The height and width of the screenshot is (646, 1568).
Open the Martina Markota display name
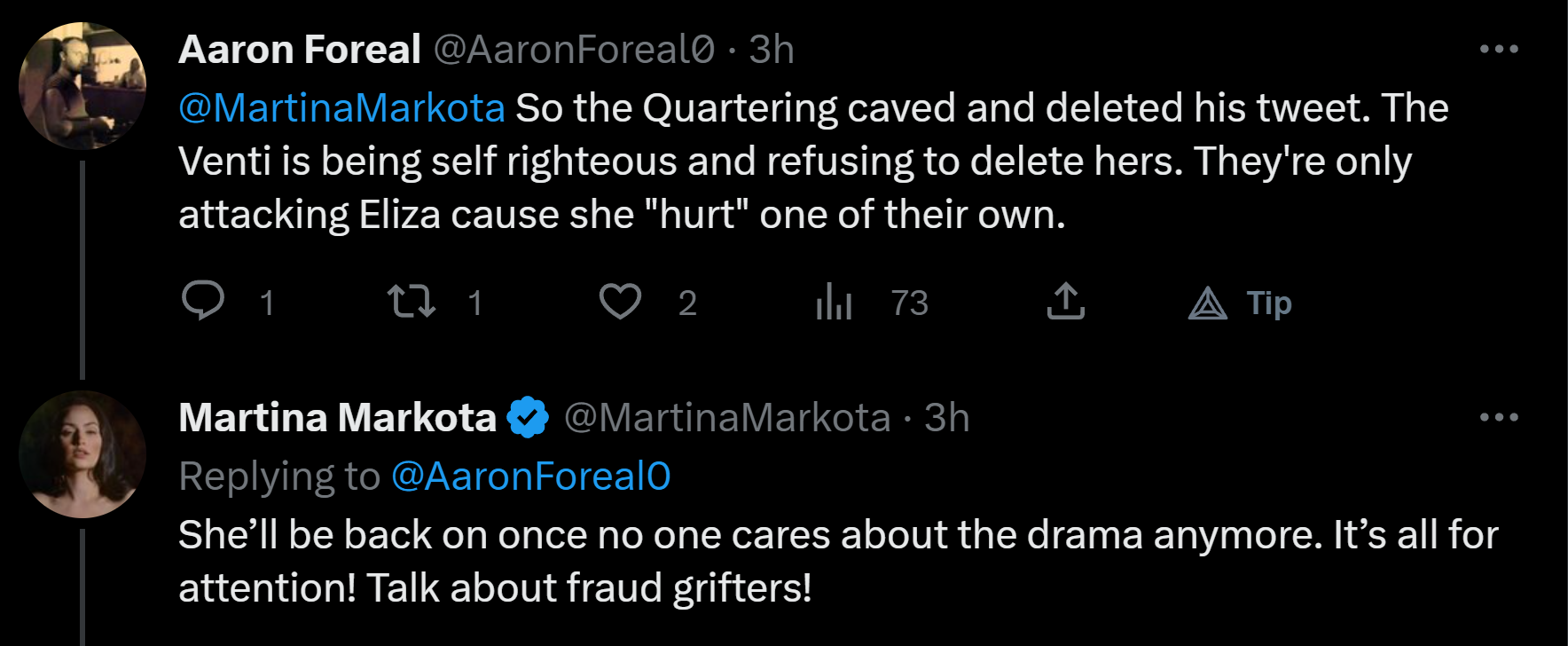coord(337,417)
